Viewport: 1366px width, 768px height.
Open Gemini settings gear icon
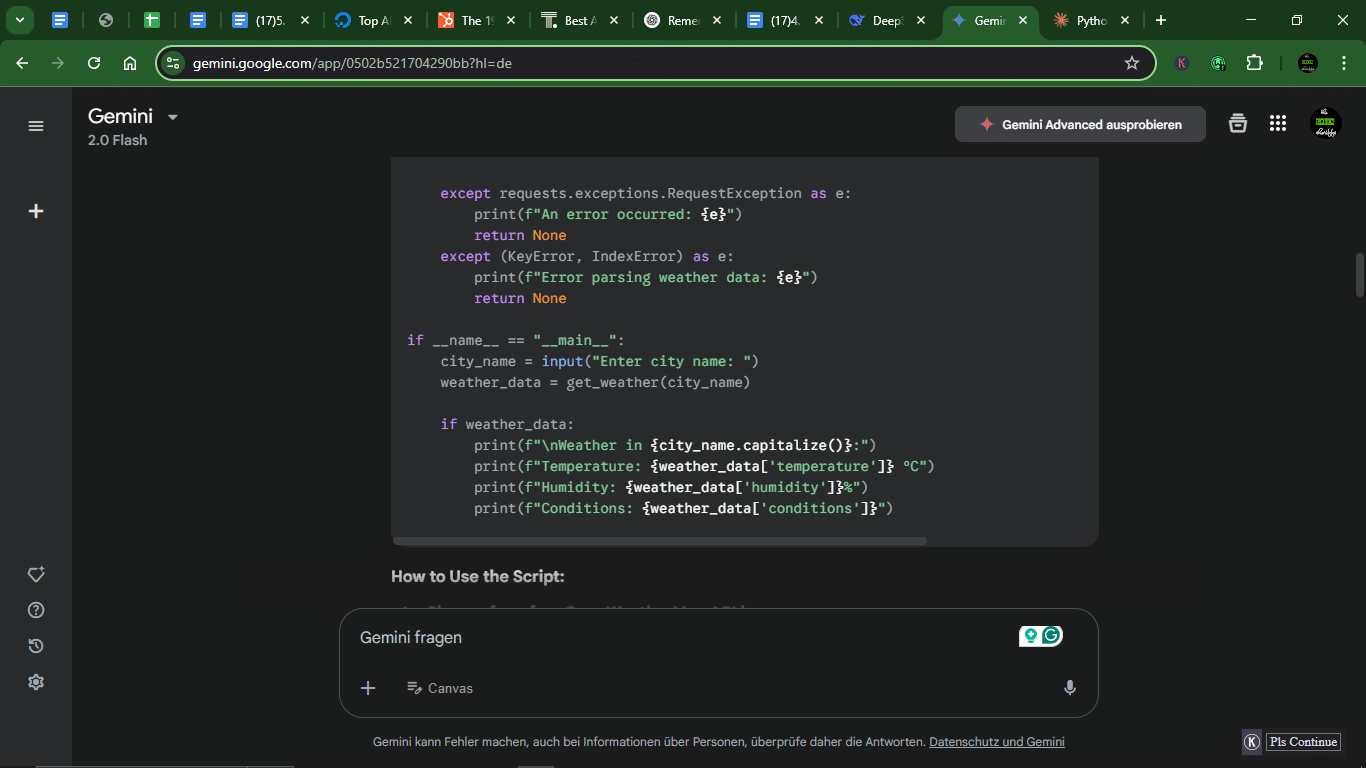[x=36, y=682]
